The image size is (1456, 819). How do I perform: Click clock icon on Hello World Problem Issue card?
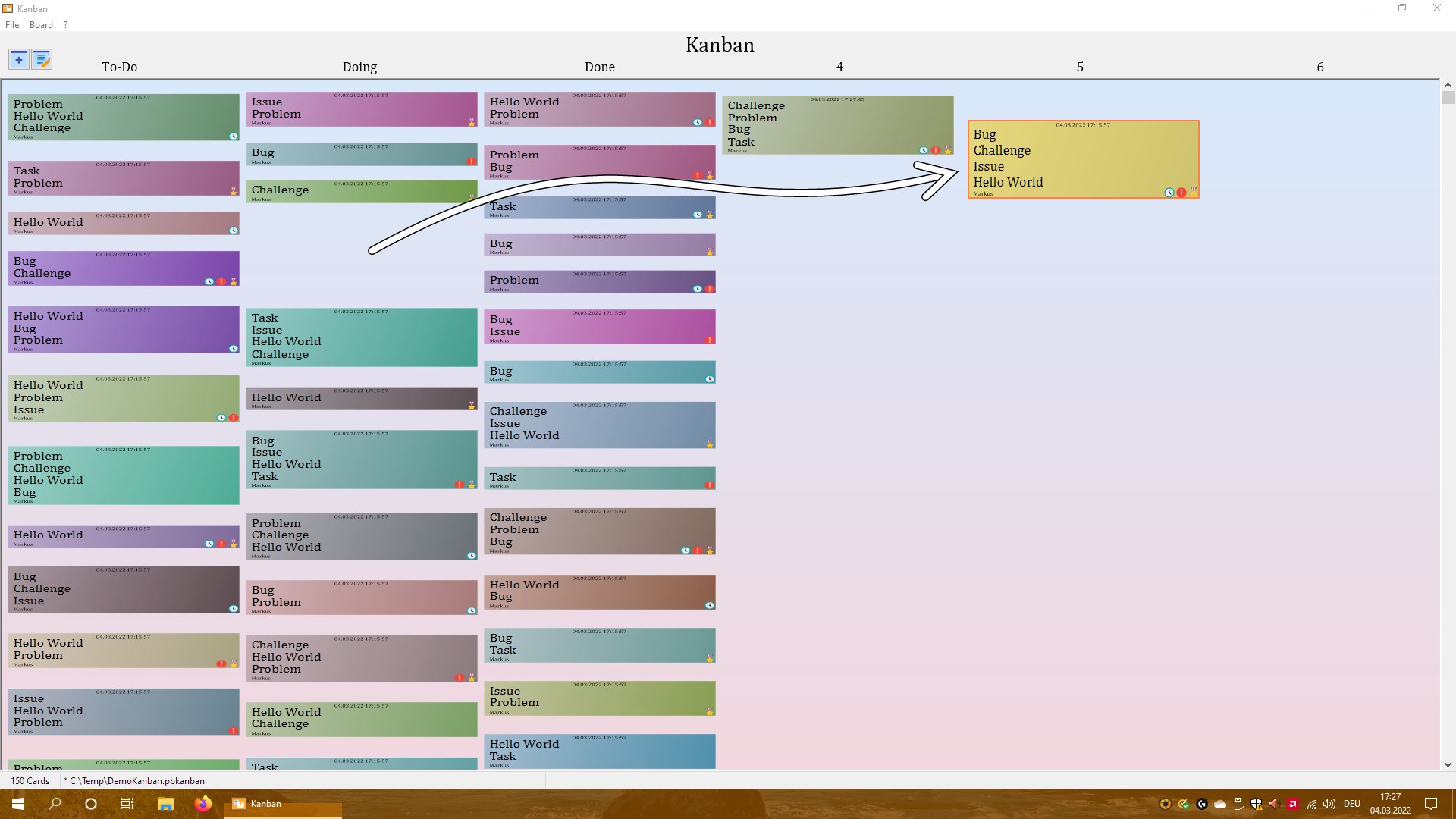click(x=221, y=418)
